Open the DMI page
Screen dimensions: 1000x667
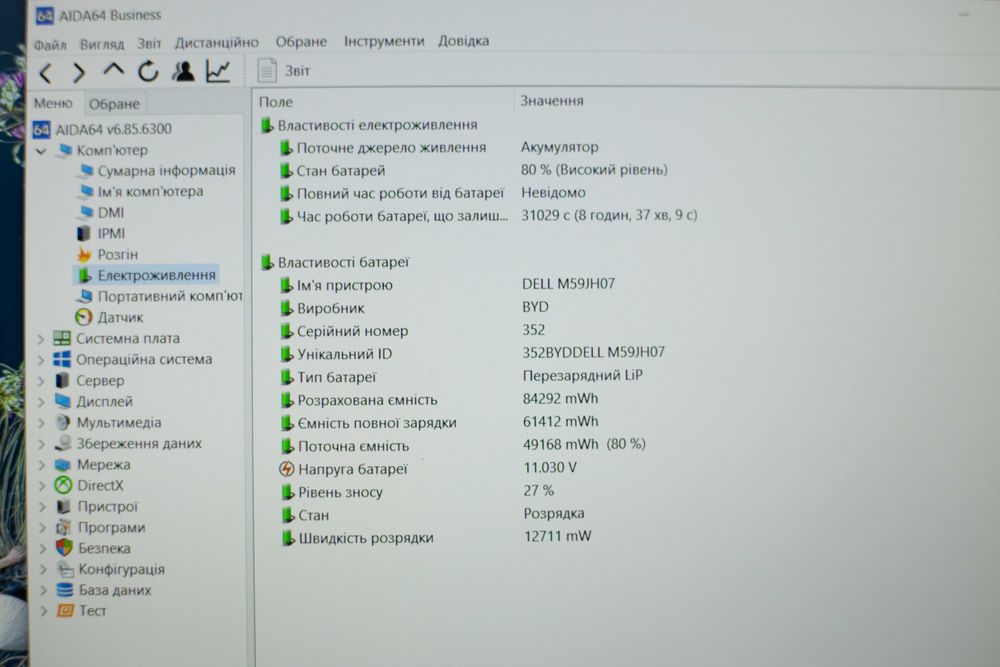coord(111,212)
